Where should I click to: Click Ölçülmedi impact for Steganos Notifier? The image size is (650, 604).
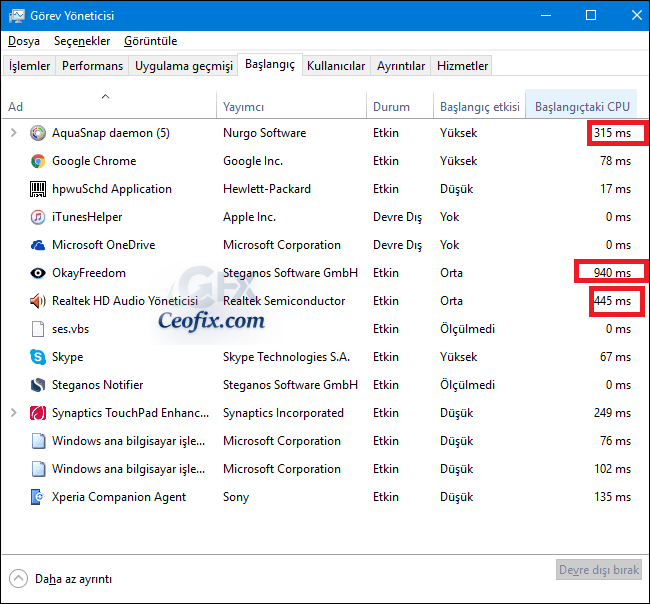(x=467, y=385)
